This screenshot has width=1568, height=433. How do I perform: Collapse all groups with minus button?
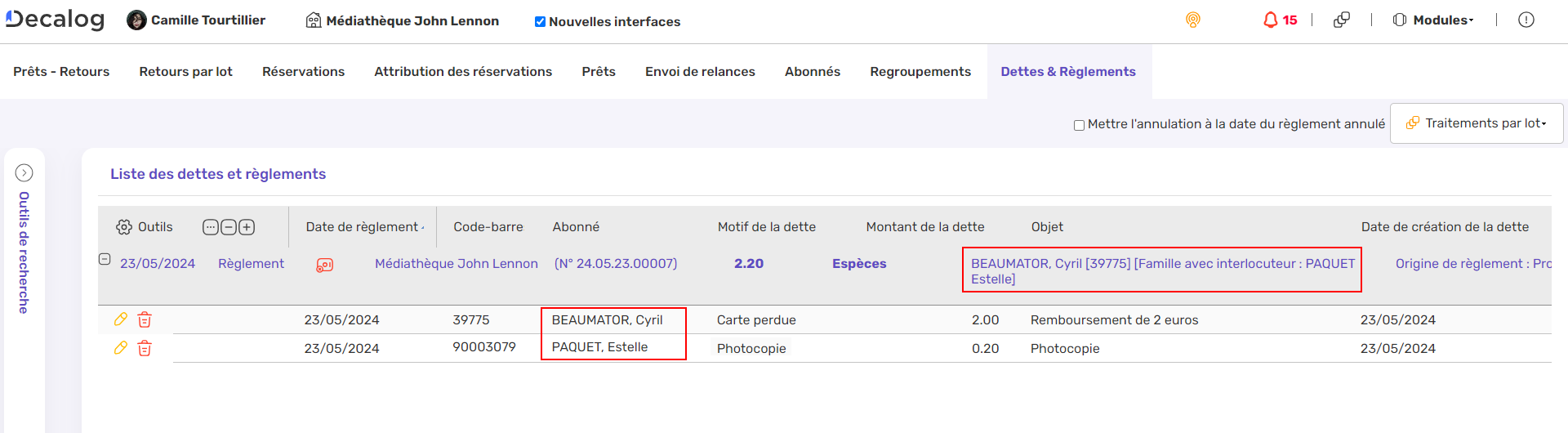point(229,227)
